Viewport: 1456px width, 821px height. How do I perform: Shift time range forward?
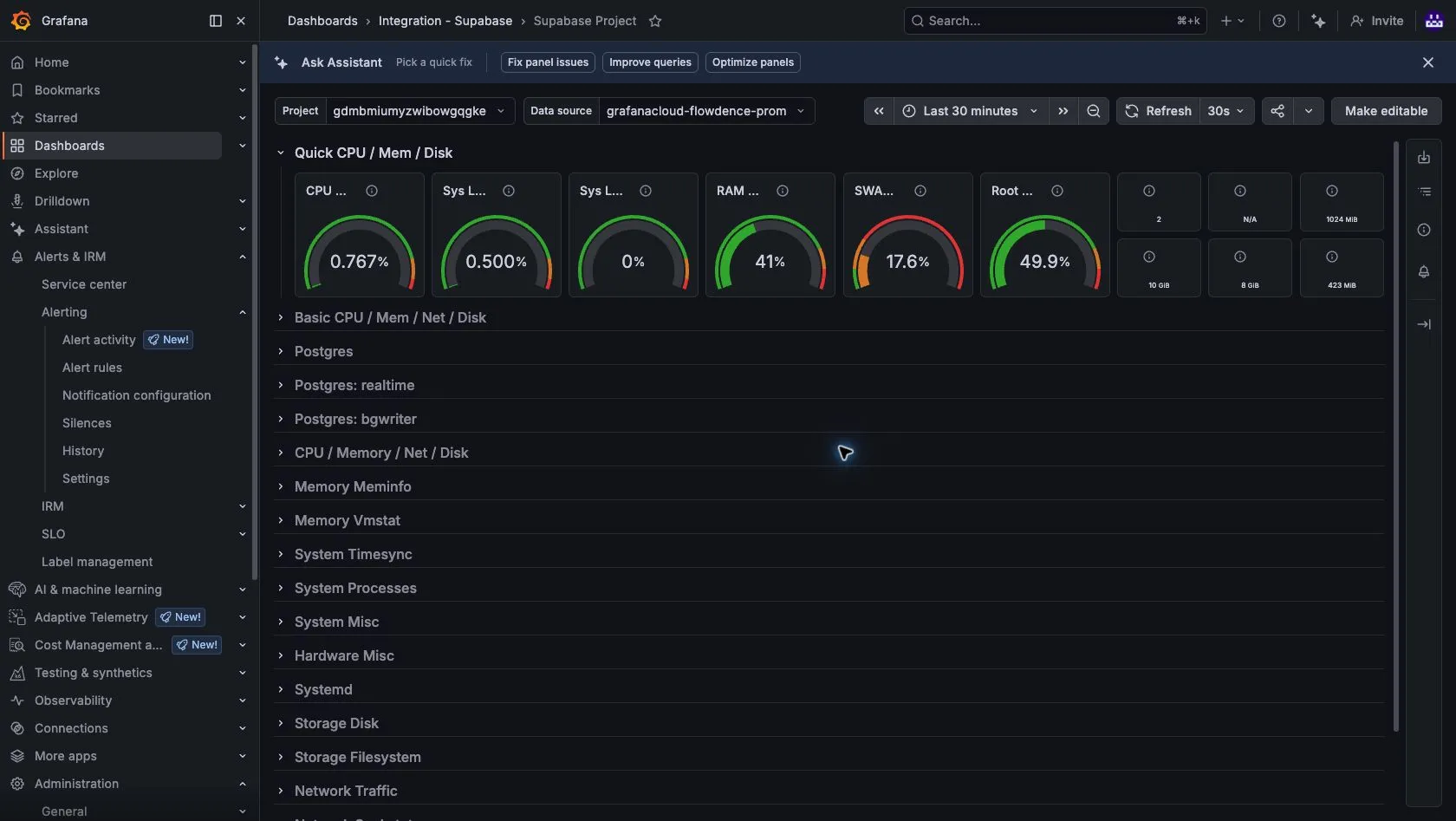[x=1063, y=111]
